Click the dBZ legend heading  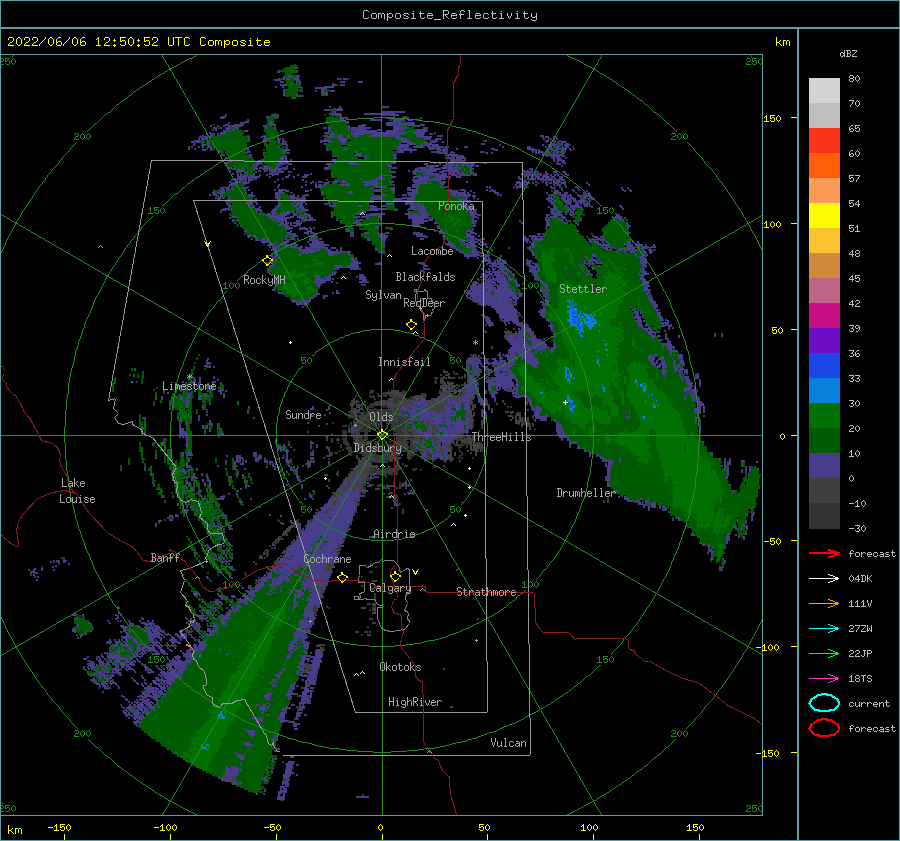pos(848,54)
